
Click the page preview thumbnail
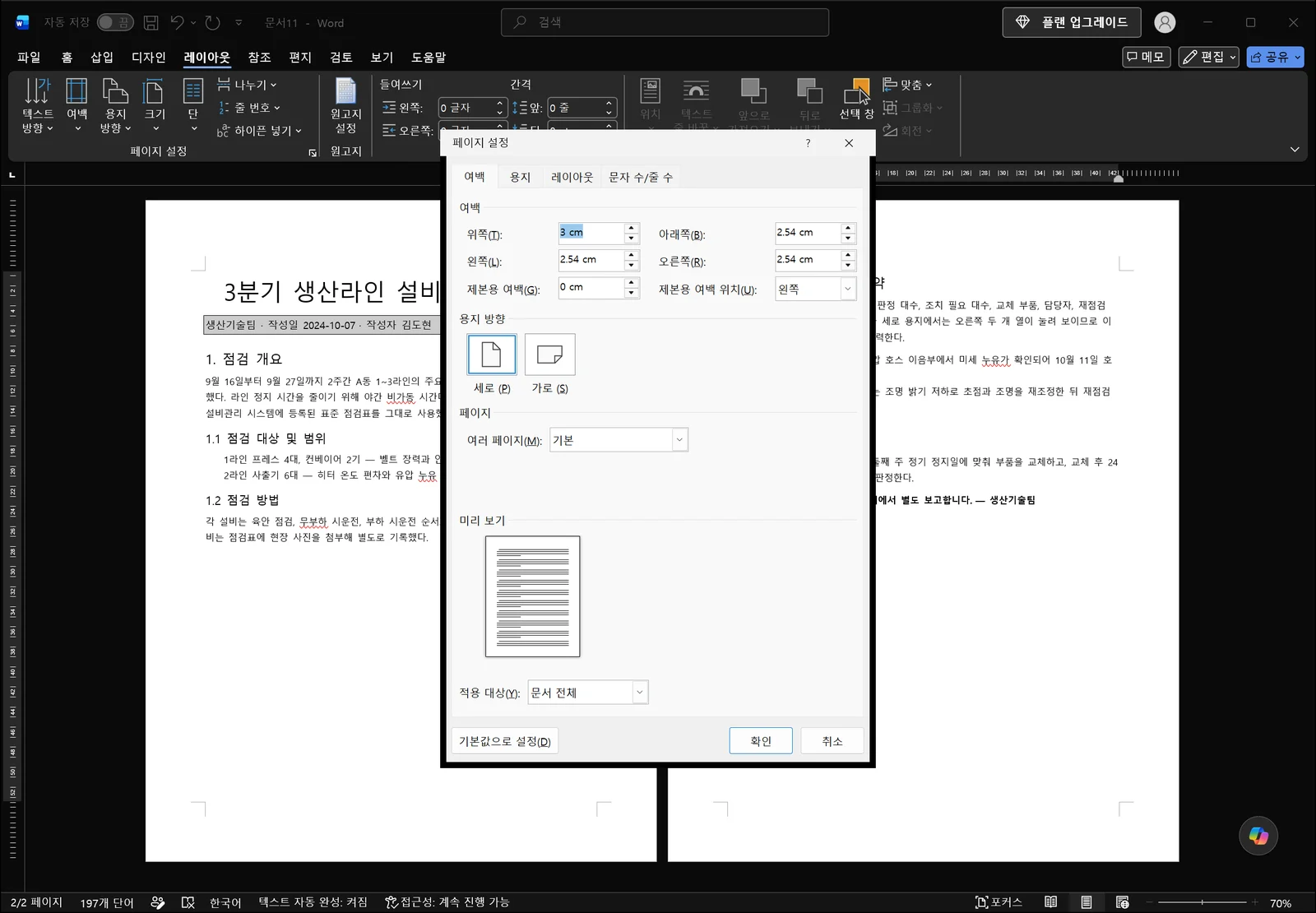(x=532, y=596)
